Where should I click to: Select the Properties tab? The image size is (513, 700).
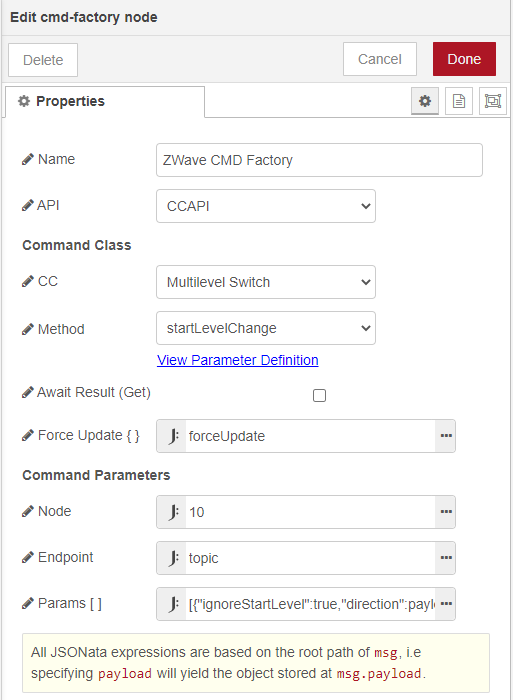(105, 101)
